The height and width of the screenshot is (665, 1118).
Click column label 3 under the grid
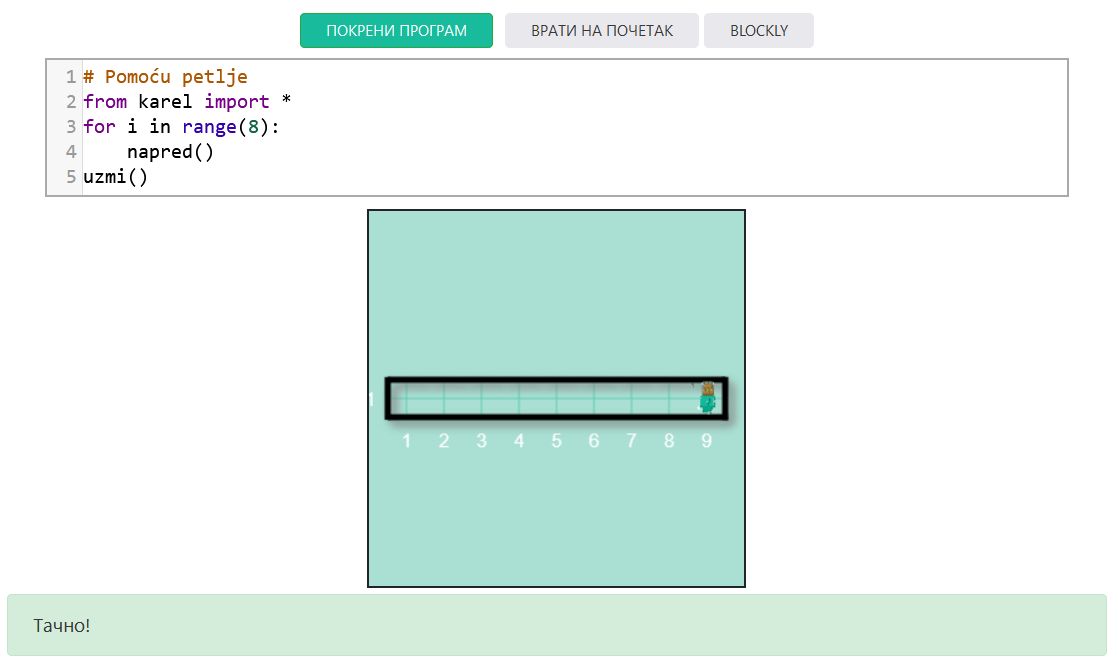click(481, 441)
